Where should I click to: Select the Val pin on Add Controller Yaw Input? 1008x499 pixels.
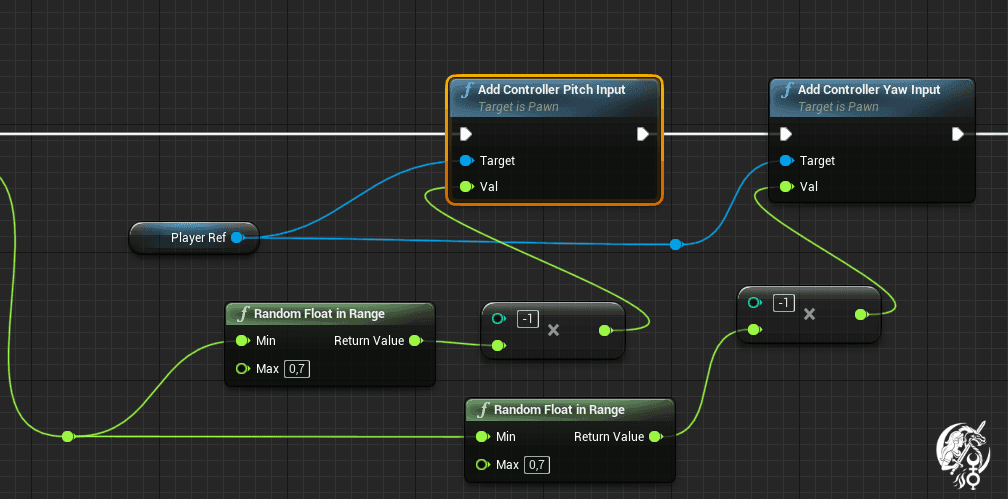coord(786,187)
